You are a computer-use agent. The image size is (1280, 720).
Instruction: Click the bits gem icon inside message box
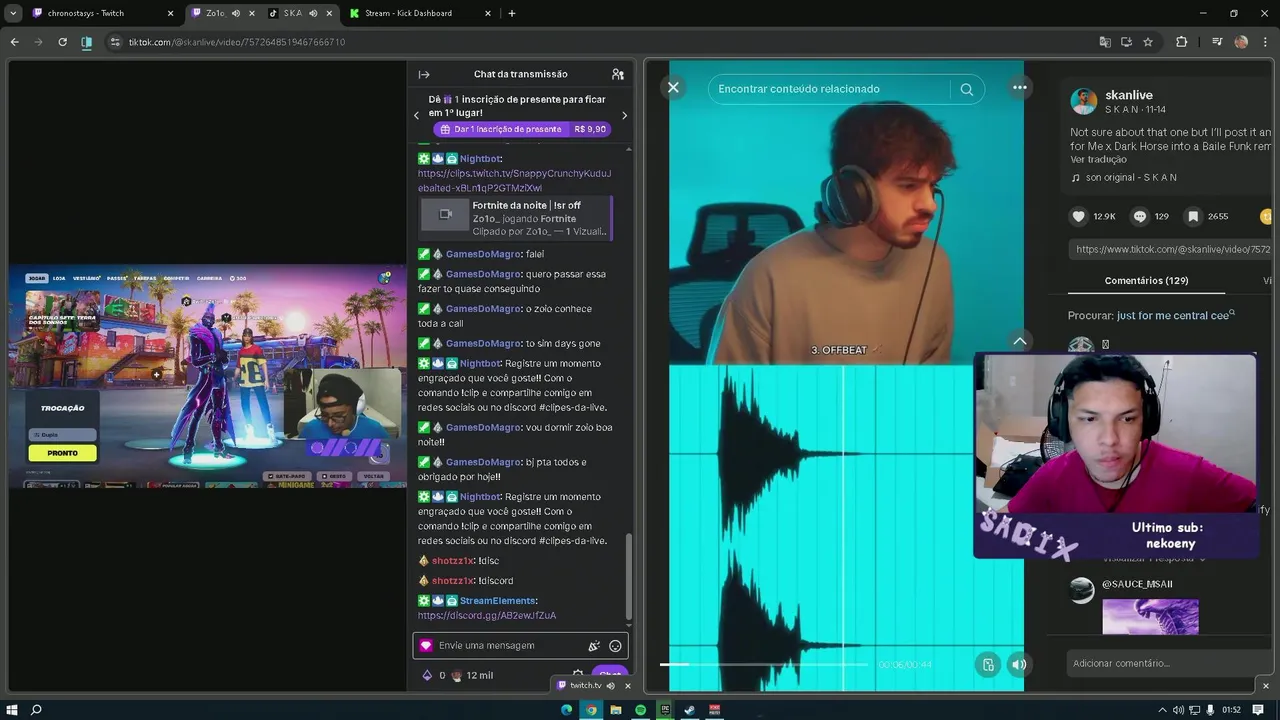(x=426, y=646)
